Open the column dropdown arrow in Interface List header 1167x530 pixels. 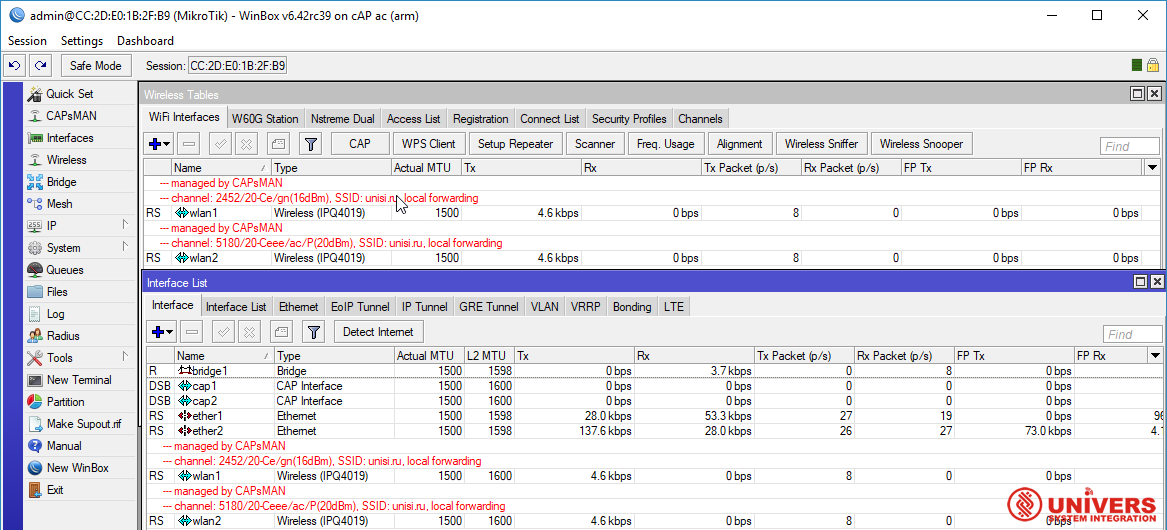pyautogui.click(x=1155, y=356)
